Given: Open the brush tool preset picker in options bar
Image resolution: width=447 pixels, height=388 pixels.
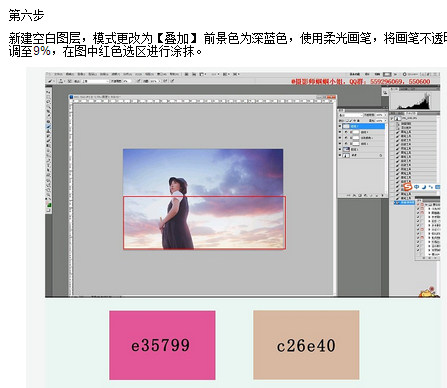Looking at the screenshot, I should [x=51, y=81].
